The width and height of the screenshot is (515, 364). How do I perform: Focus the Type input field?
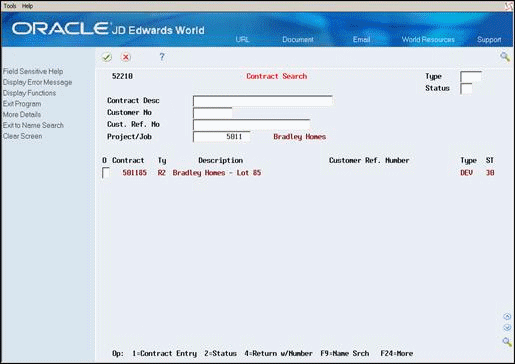tap(471, 77)
